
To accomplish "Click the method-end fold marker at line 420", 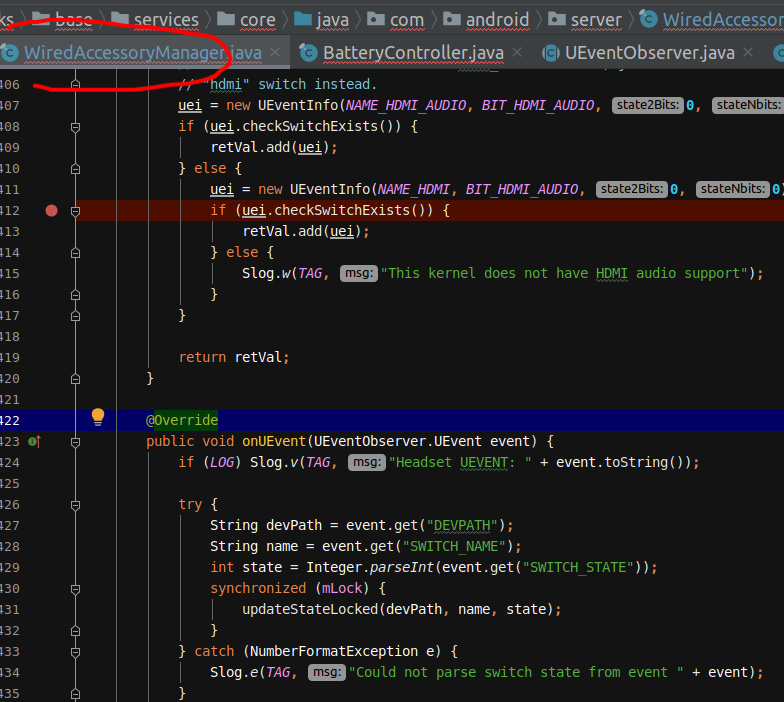I will [x=76, y=379].
